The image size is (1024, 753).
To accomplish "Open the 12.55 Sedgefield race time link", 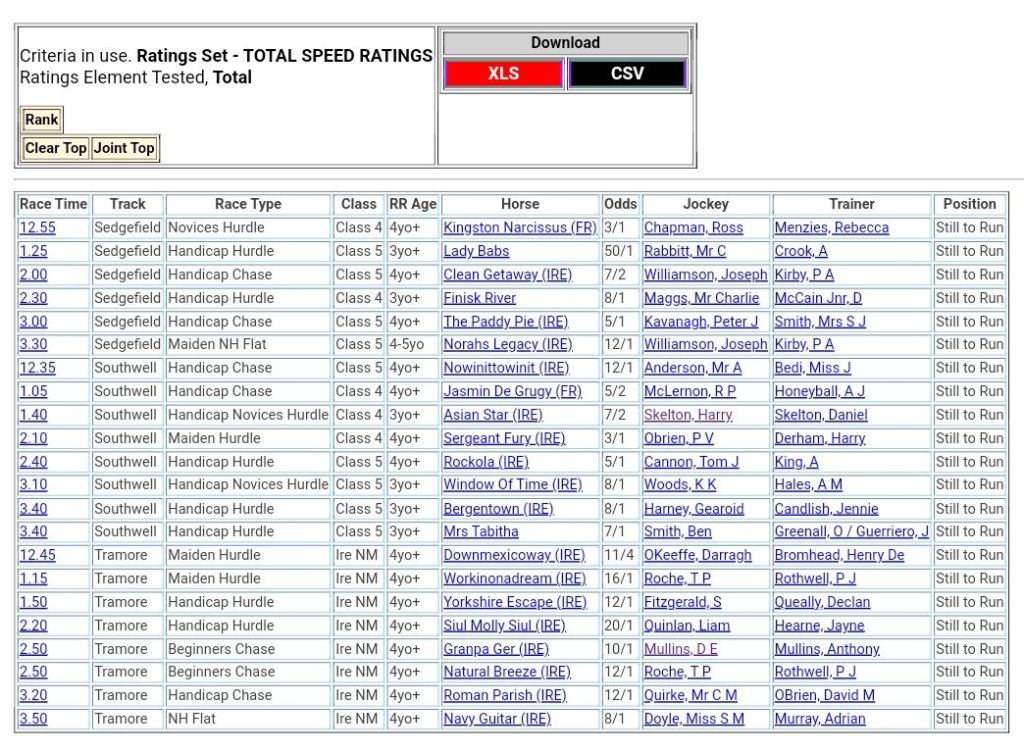I will (37, 228).
